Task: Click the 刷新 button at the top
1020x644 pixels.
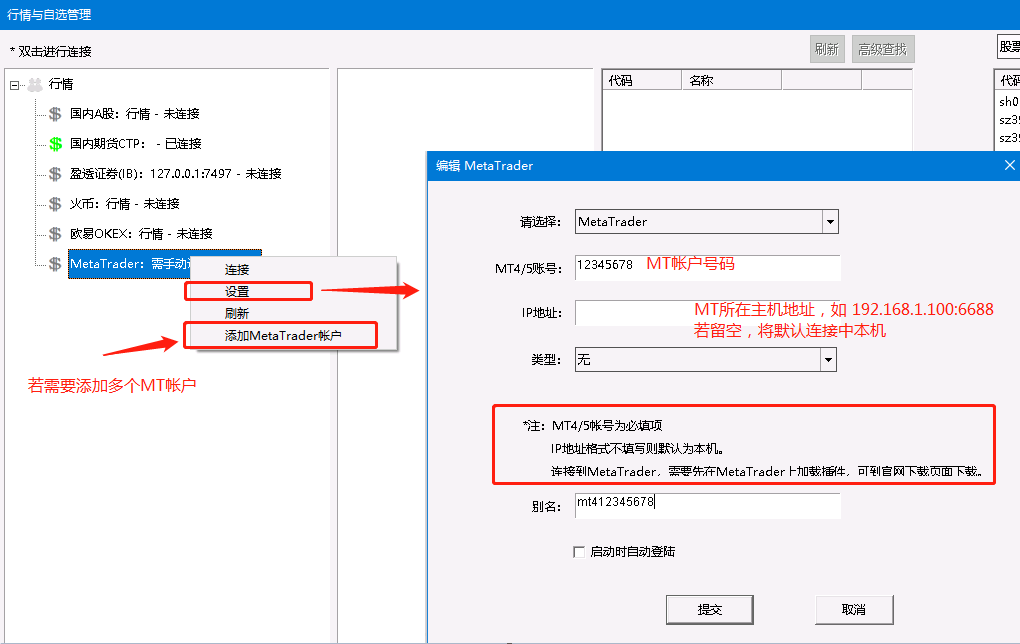Action: [827, 49]
